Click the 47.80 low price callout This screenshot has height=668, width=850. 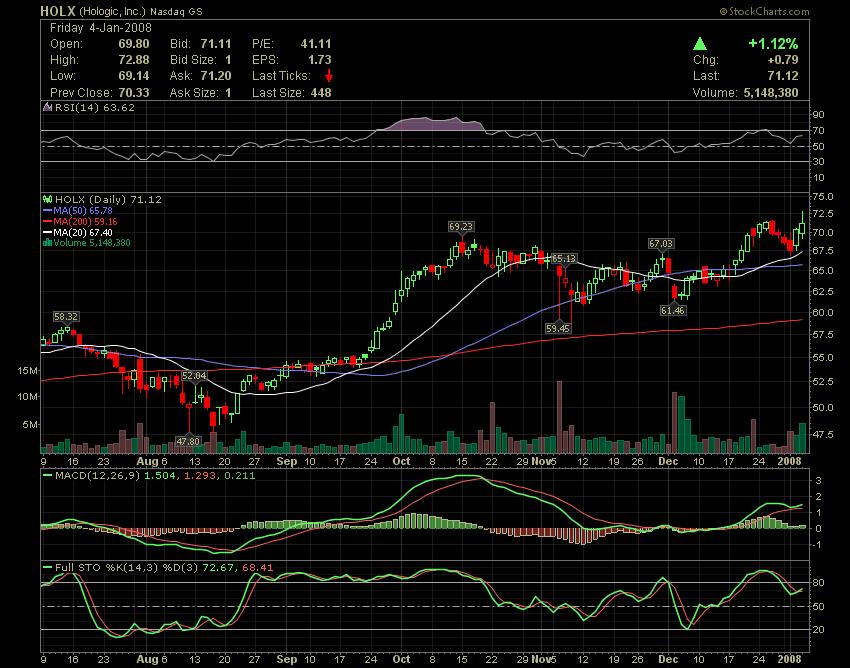coord(188,441)
